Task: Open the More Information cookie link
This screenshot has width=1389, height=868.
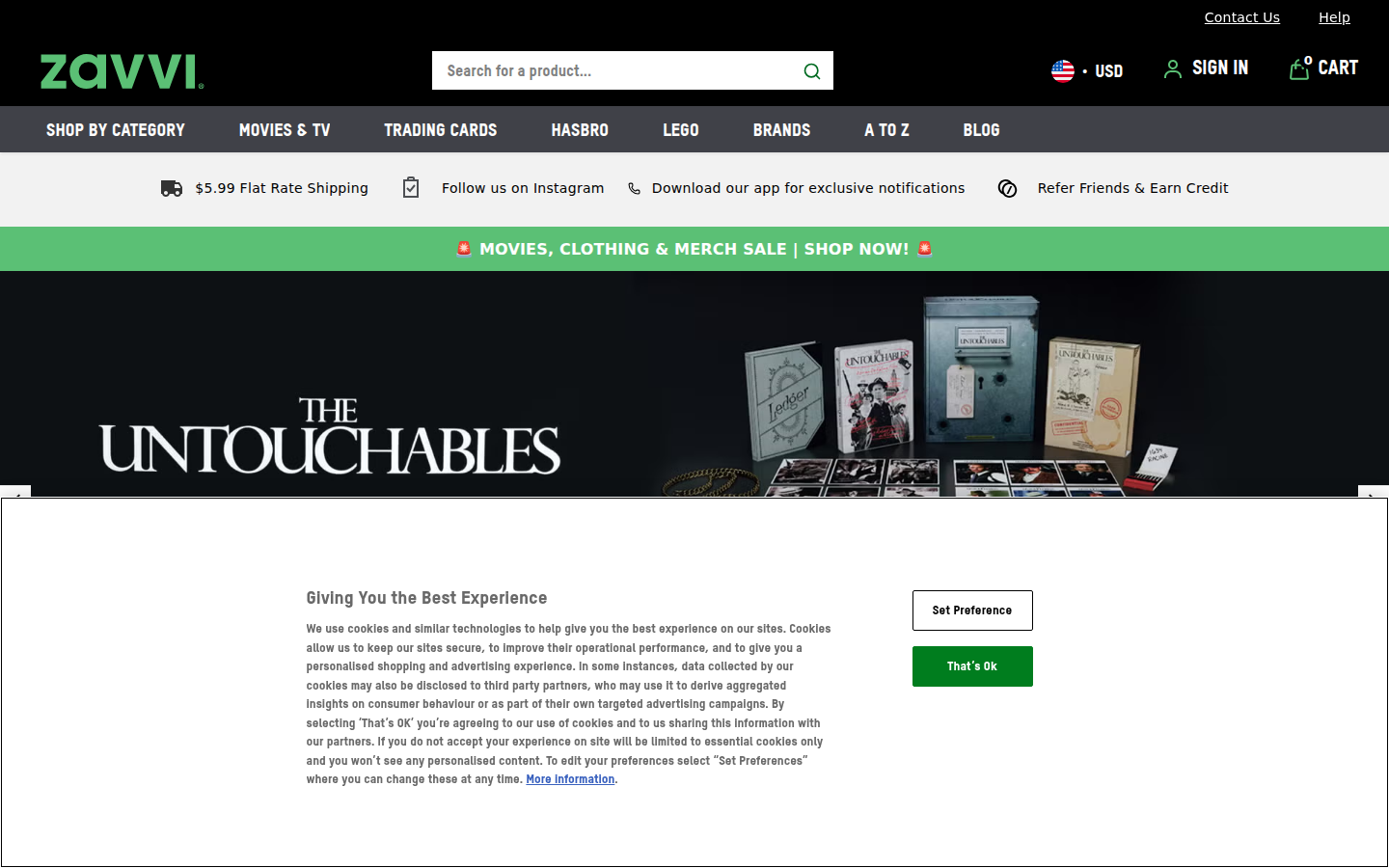Action: (569, 779)
